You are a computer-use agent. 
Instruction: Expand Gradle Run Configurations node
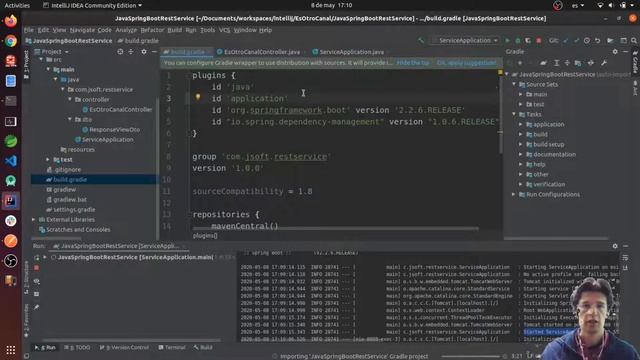click(x=514, y=195)
